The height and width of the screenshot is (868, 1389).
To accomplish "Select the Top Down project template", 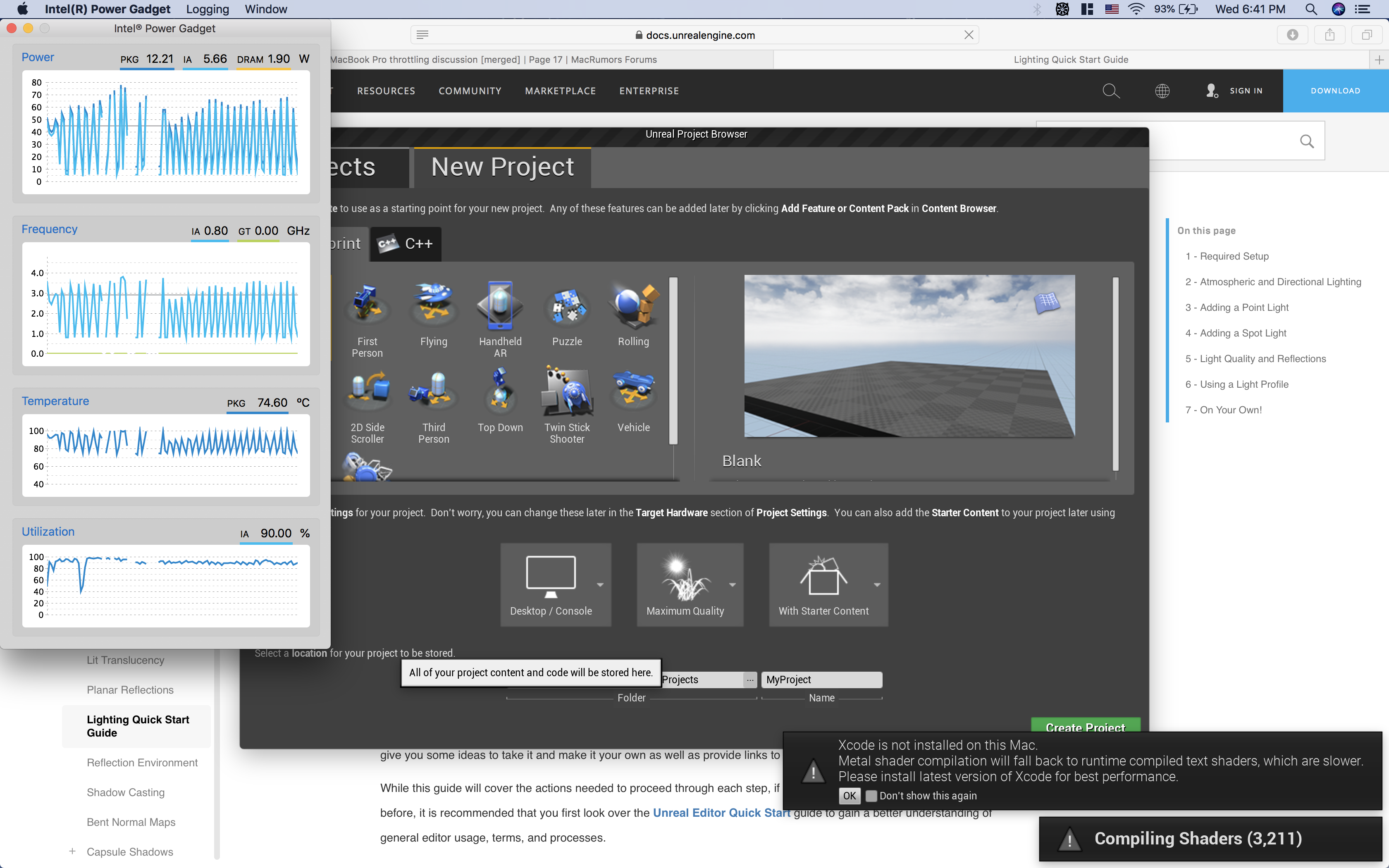I will point(500,401).
